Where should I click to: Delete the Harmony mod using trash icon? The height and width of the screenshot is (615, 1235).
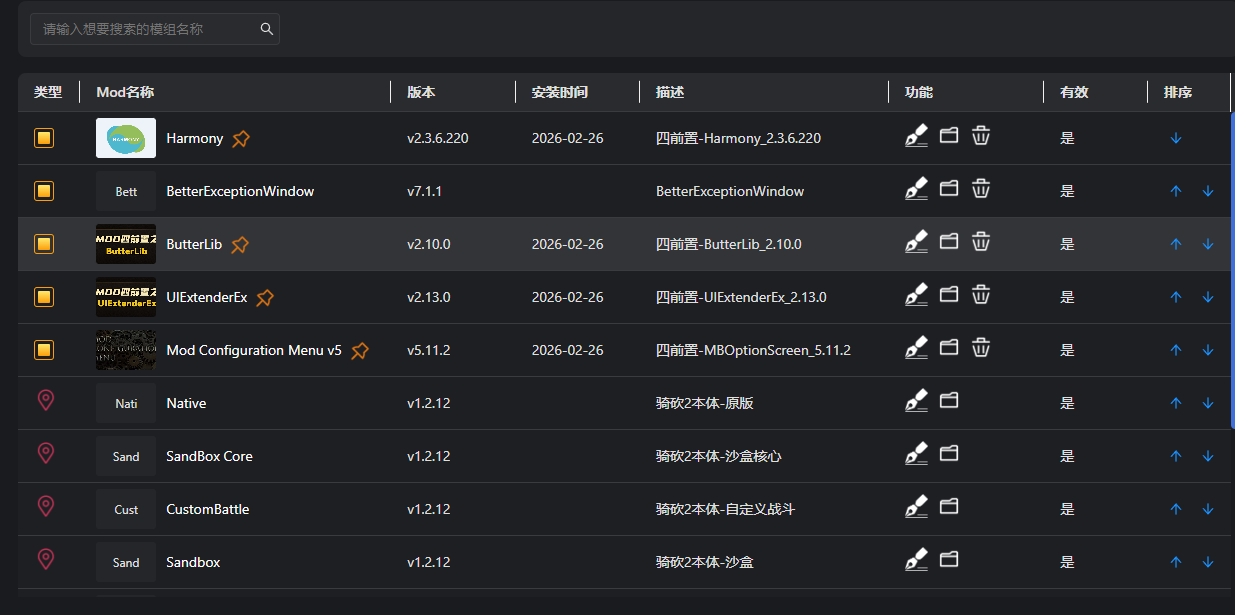[x=981, y=135]
